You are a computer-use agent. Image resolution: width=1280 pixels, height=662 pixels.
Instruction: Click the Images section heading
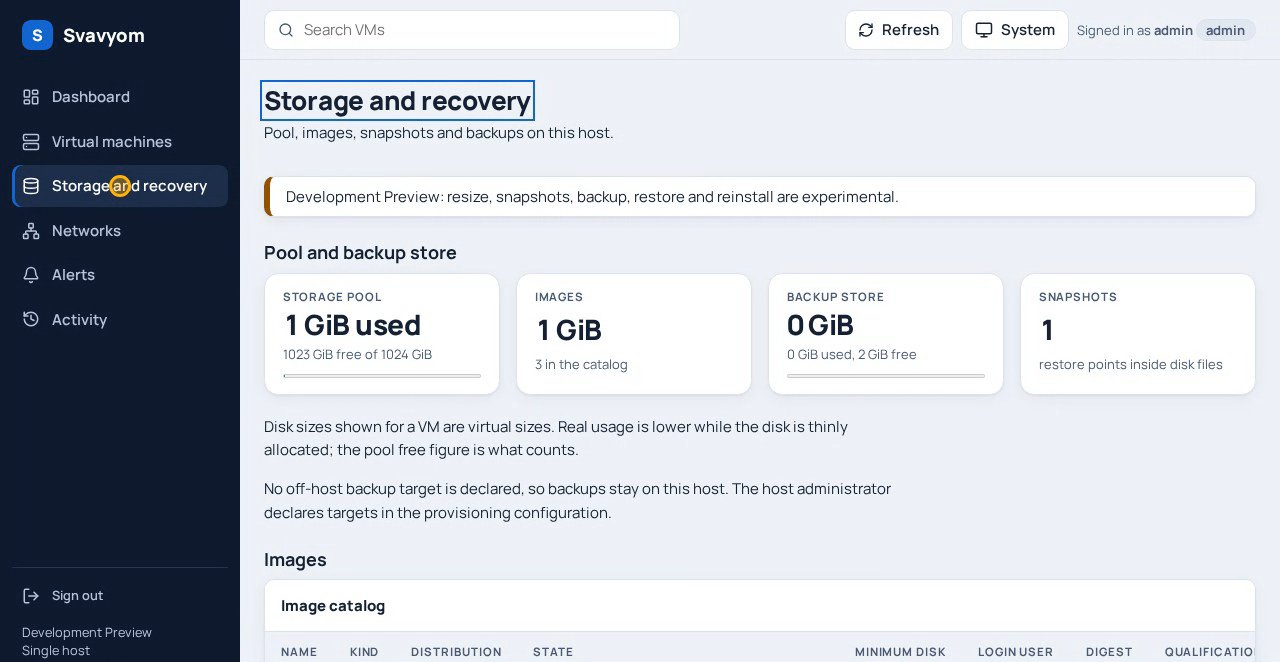click(295, 560)
